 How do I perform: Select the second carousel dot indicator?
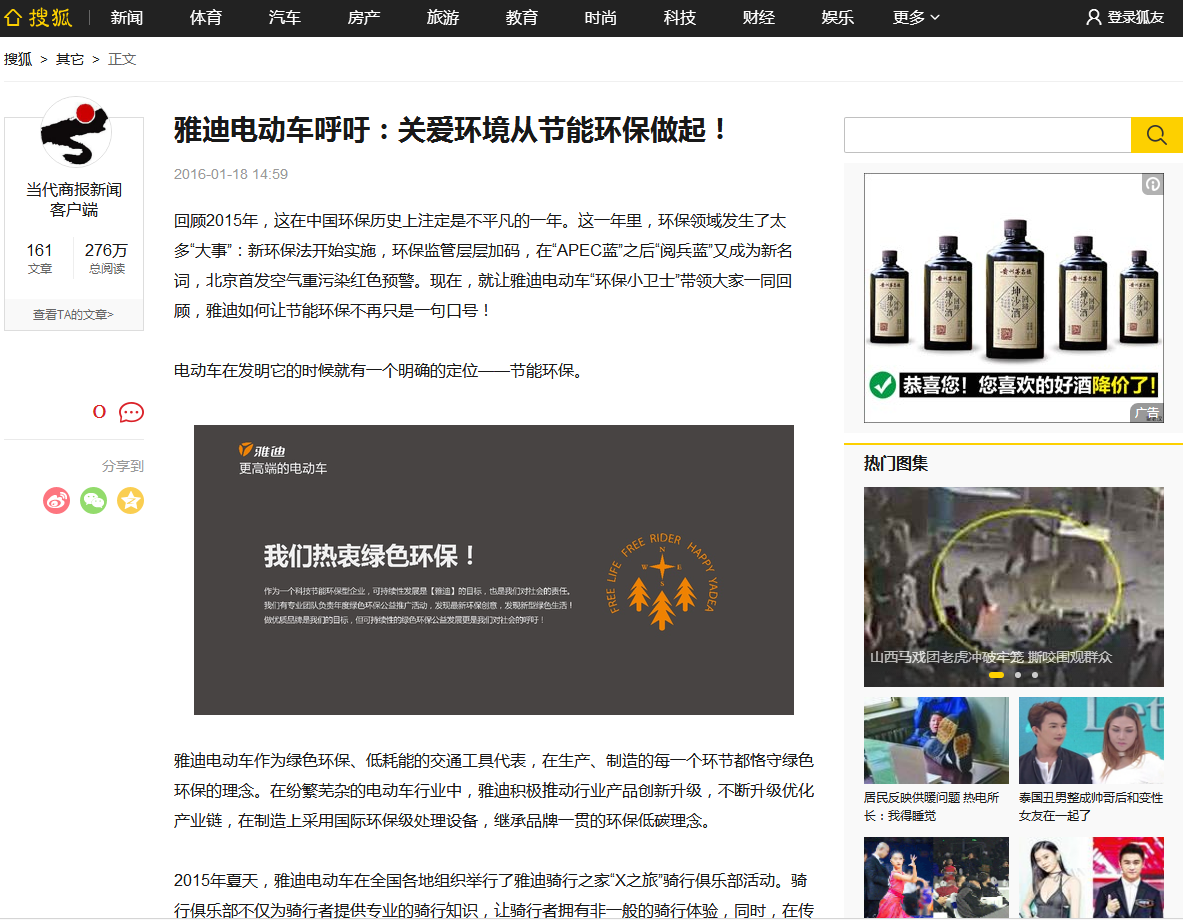pyautogui.click(x=1018, y=675)
